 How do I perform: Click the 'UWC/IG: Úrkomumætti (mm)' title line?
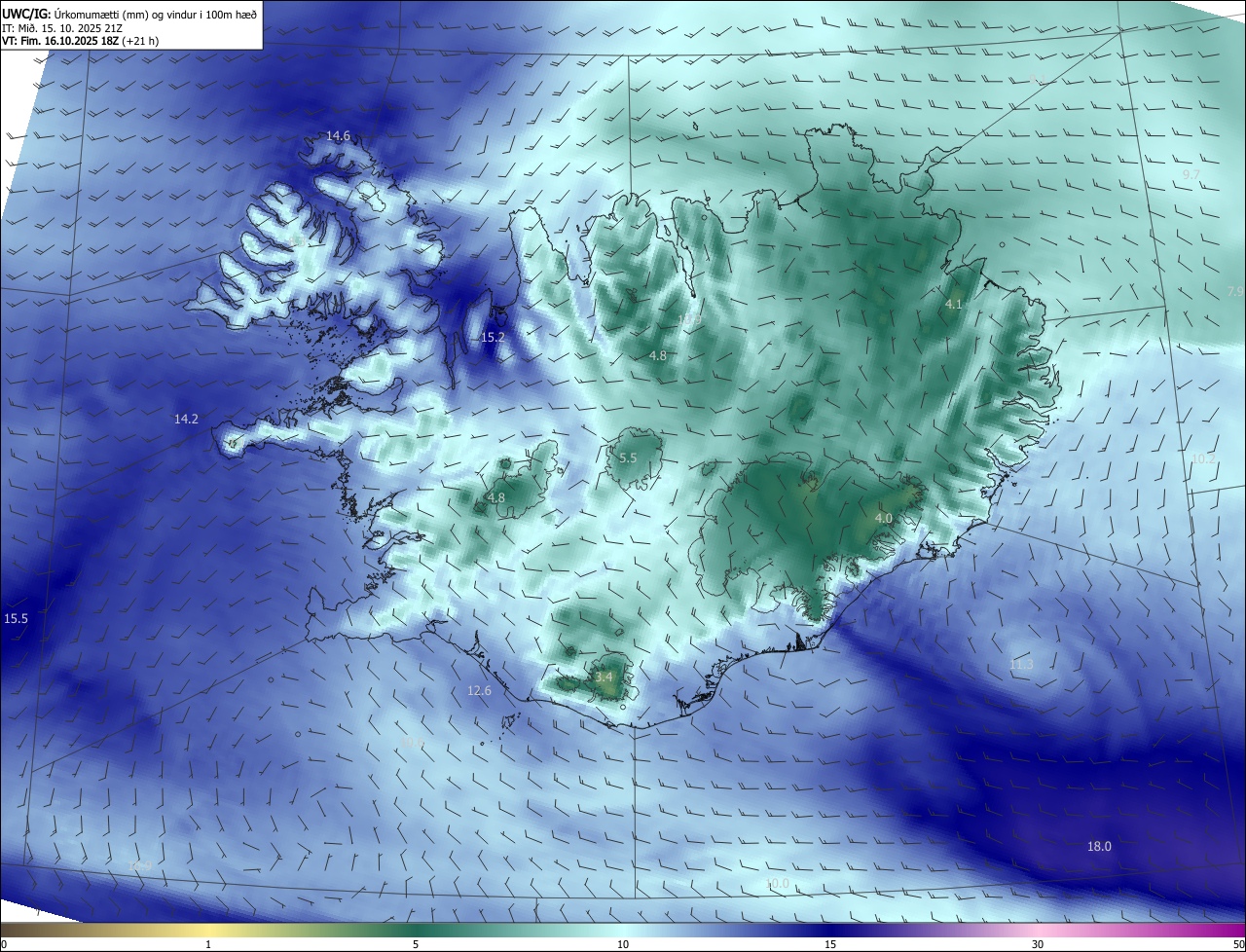129,14
